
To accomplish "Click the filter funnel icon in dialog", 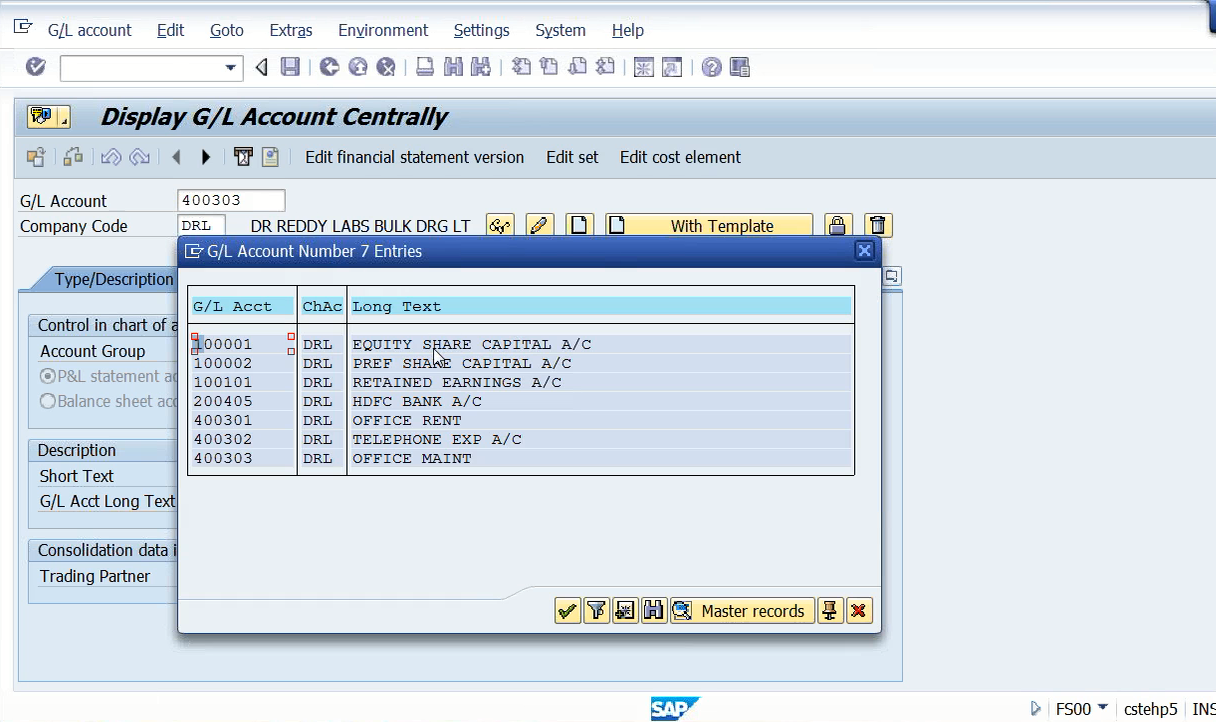I will [597, 610].
